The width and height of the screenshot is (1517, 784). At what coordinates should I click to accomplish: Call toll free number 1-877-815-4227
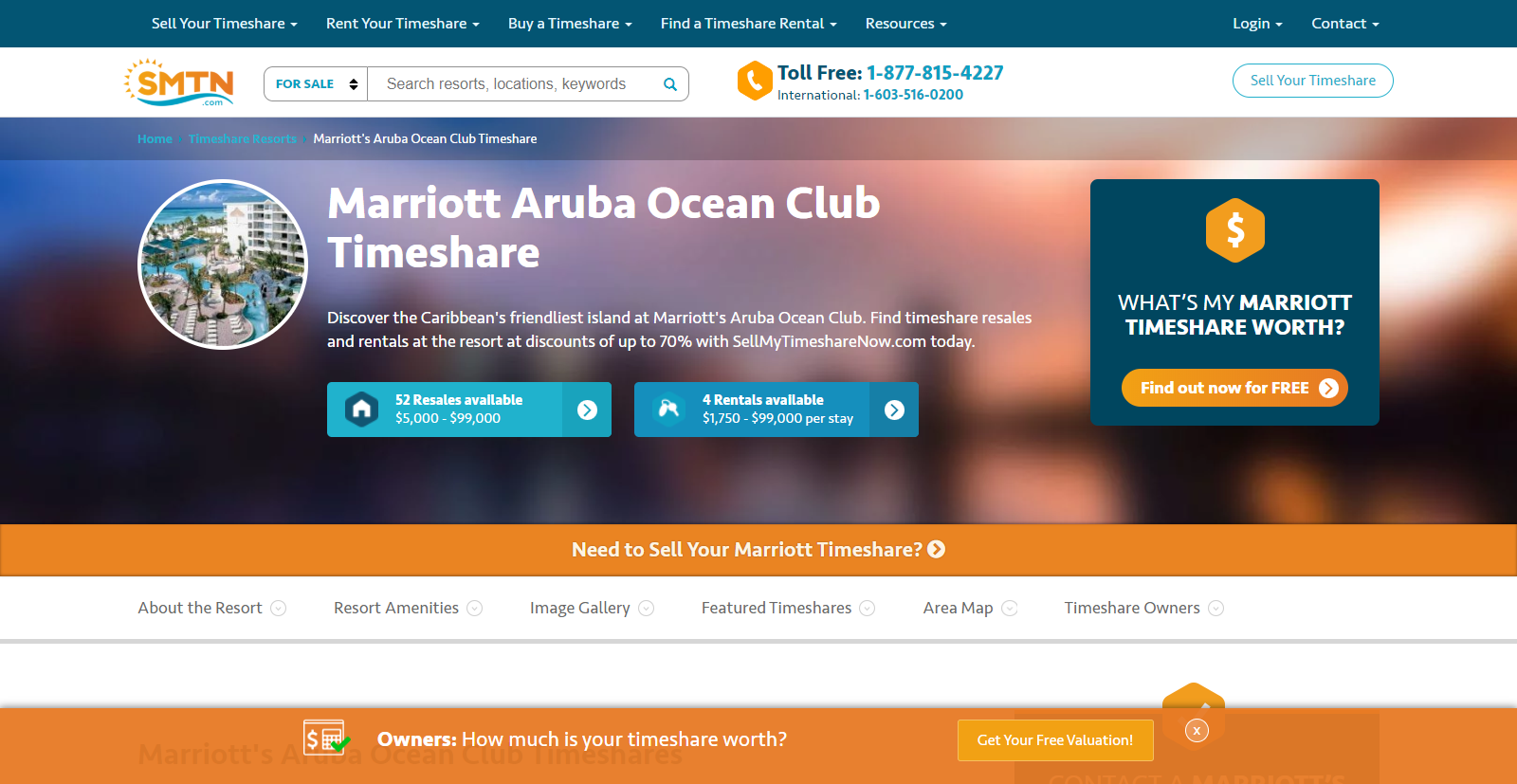pyautogui.click(x=935, y=73)
